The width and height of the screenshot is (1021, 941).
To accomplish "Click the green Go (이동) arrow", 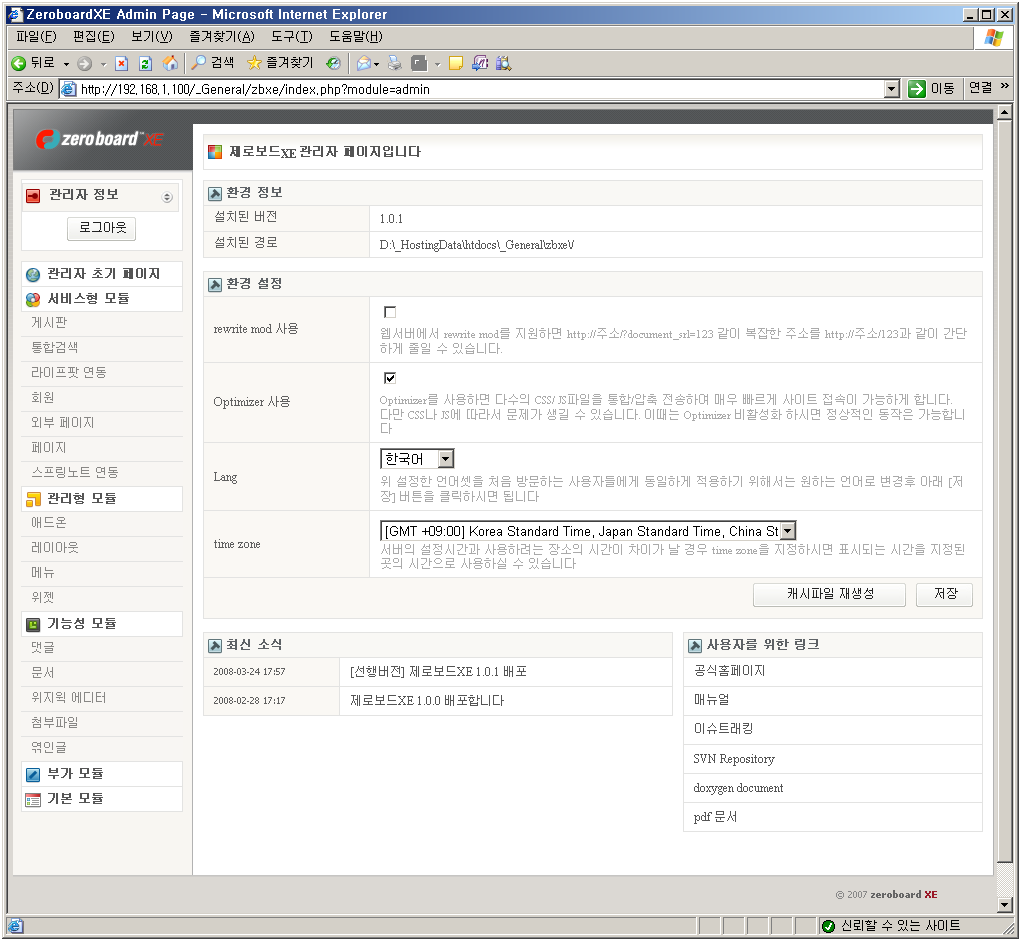I will coord(917,89).
